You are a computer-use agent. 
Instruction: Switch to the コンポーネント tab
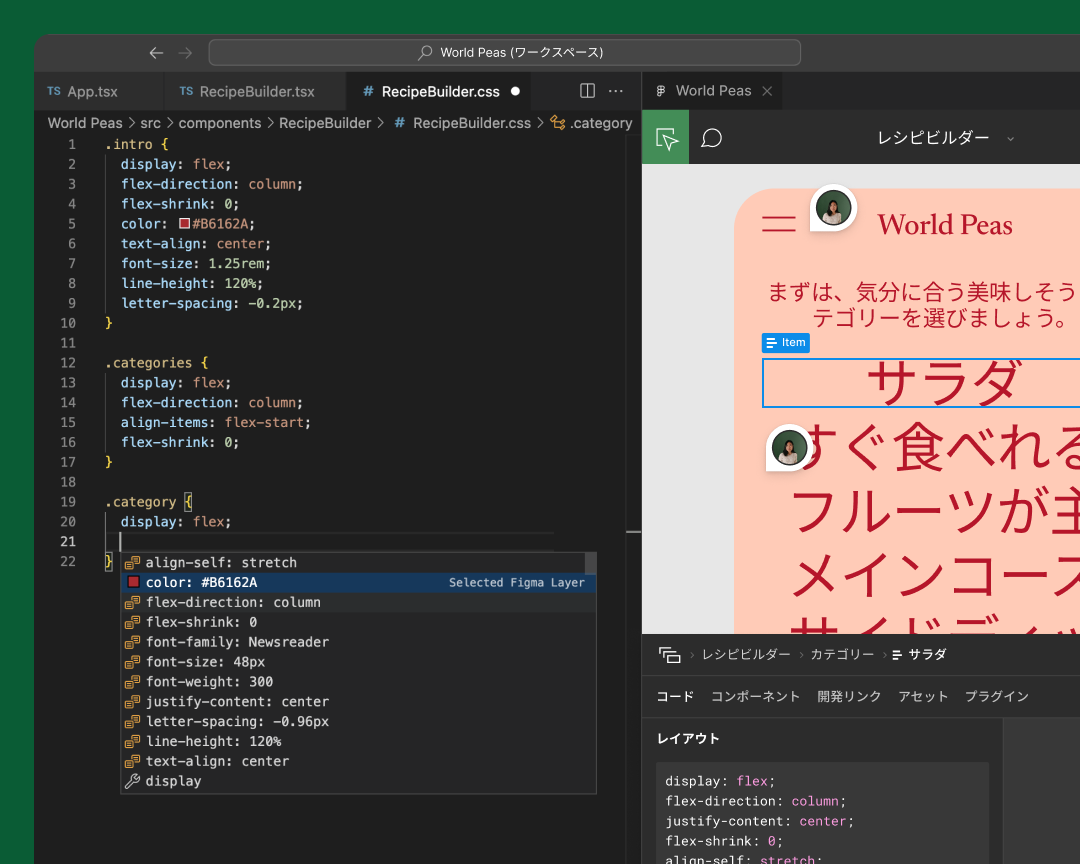click(x=755, y=696)
